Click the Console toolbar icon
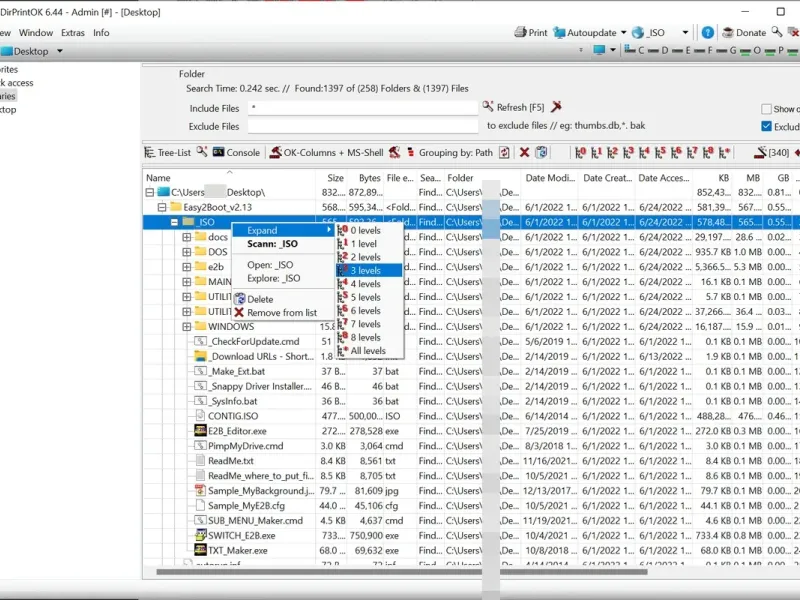 click(x=218, y=153)
